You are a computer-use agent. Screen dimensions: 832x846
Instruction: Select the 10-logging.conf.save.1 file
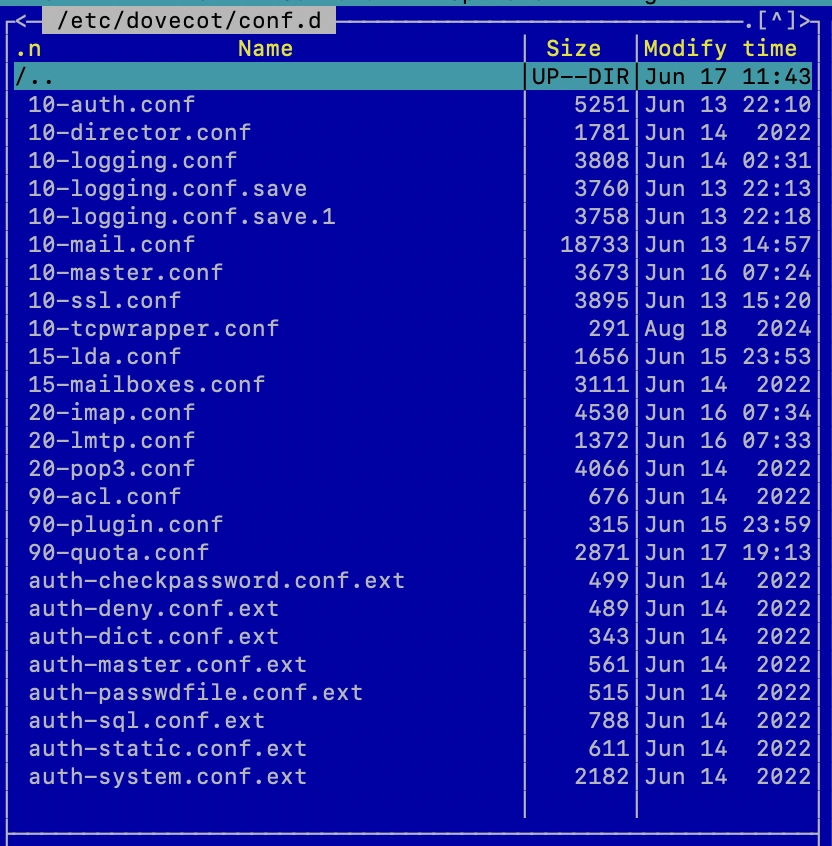pyautogui.click(x=181, y=216)
